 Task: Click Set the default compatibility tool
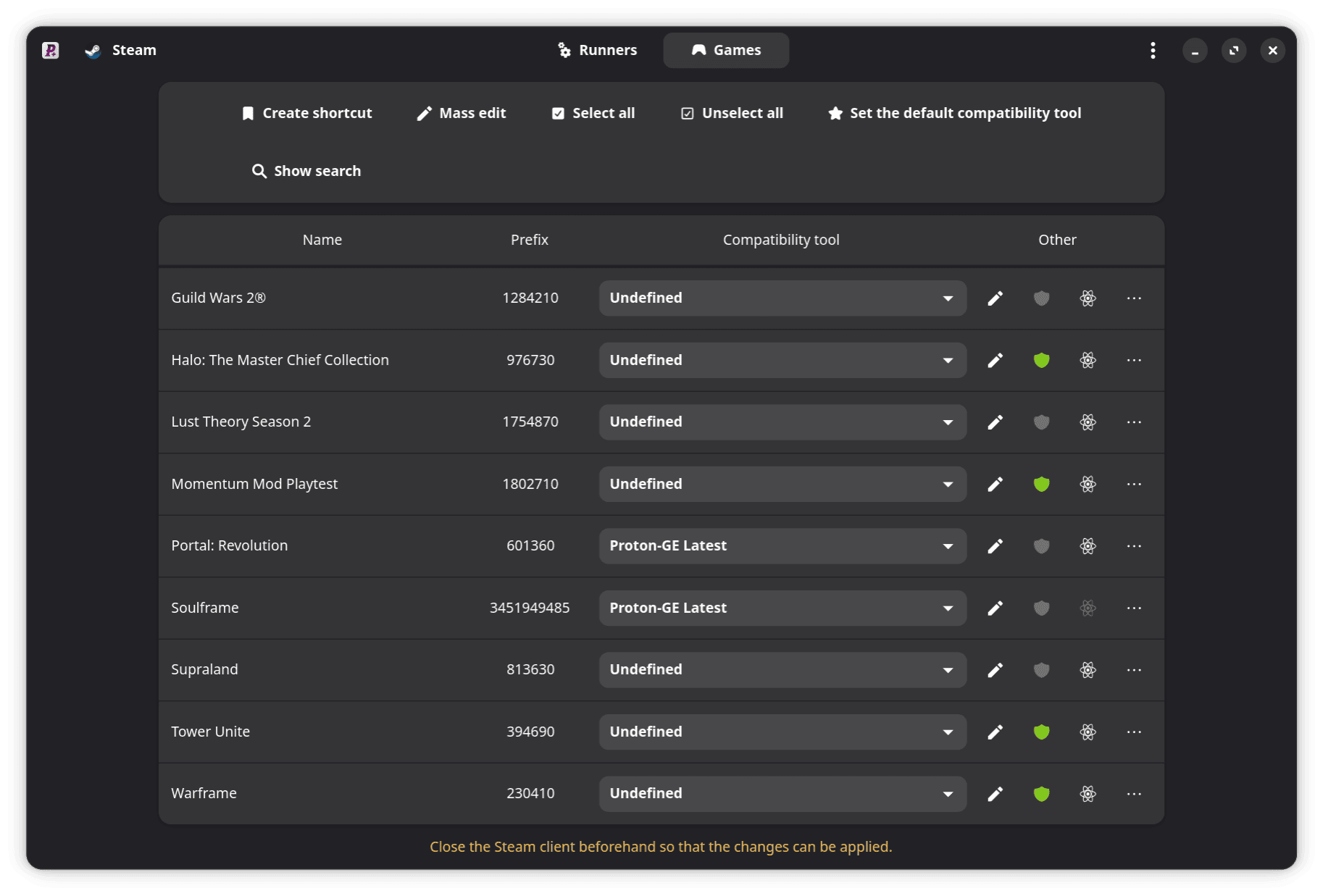pos(954,113)
